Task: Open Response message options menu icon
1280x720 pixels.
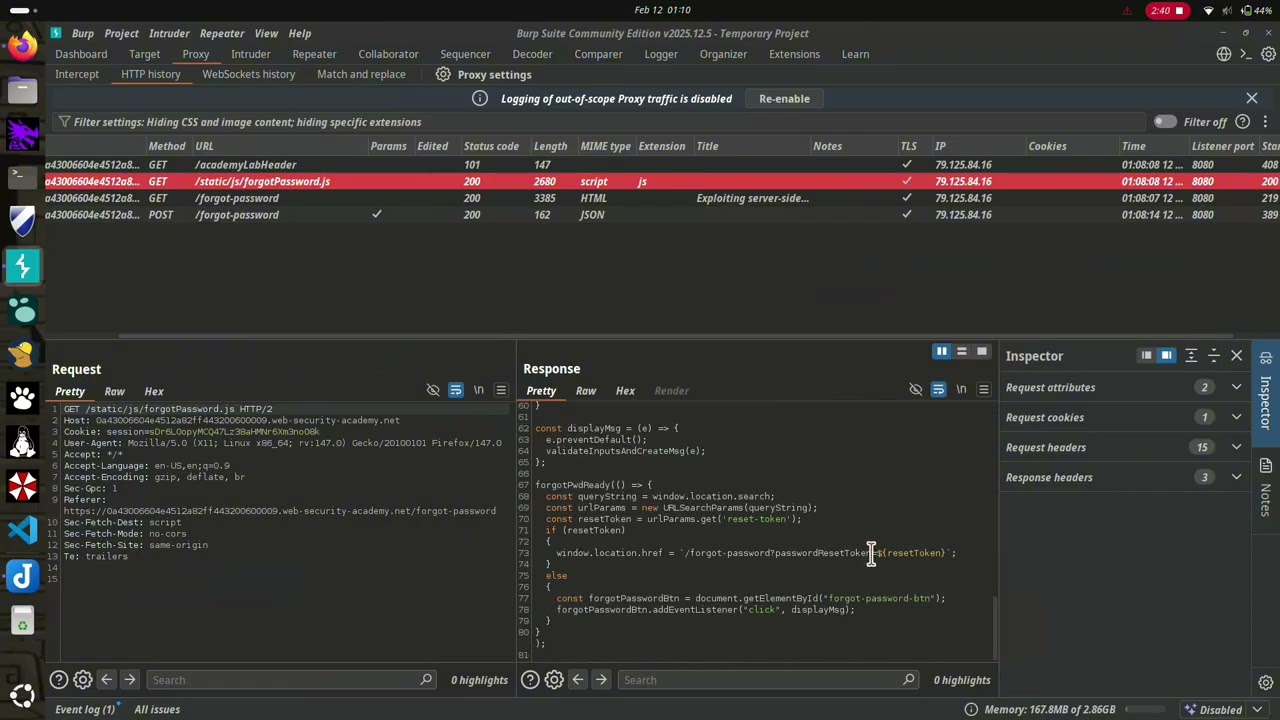Action: (x=984, y=390)
